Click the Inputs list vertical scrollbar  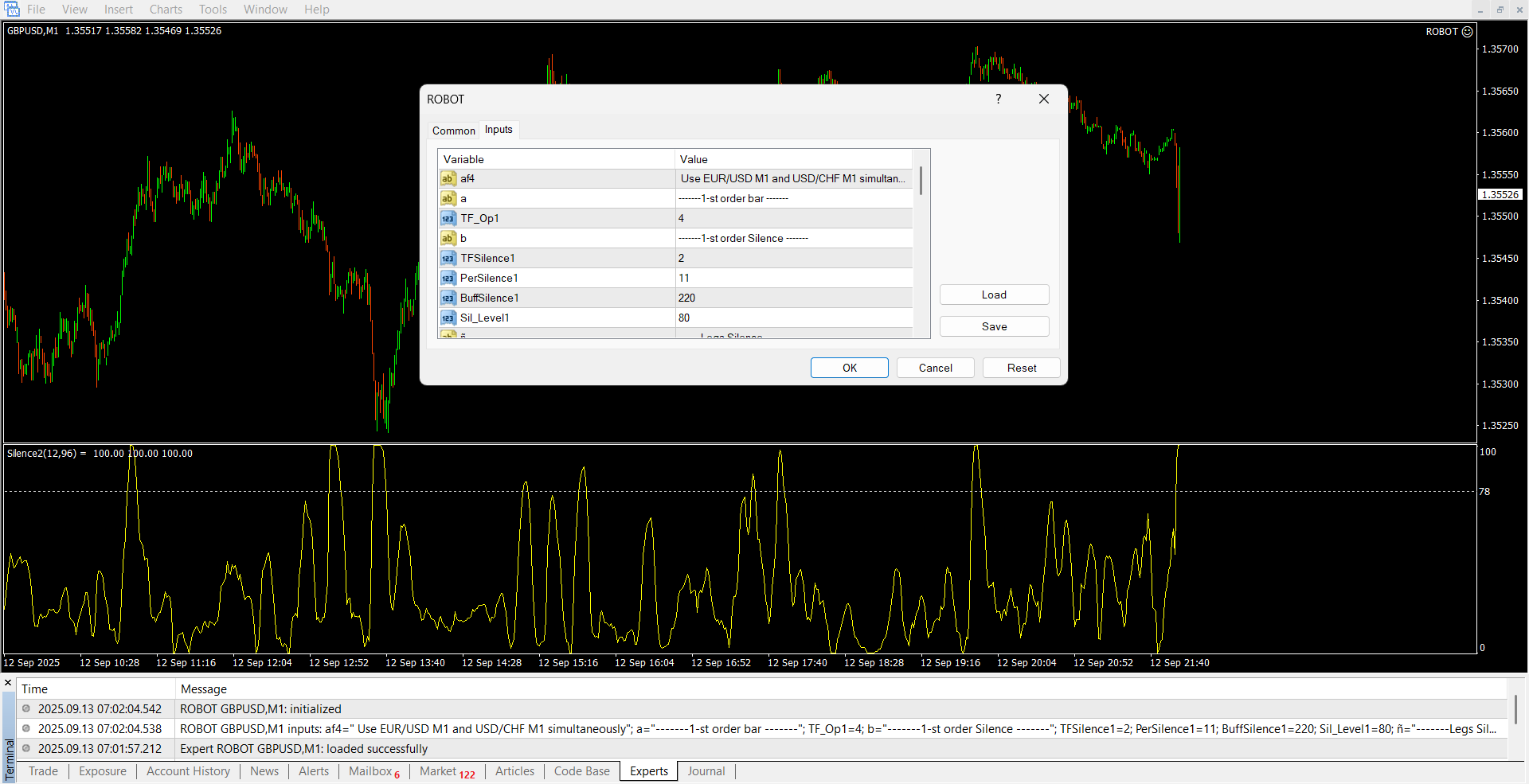[x=921, y=181]
